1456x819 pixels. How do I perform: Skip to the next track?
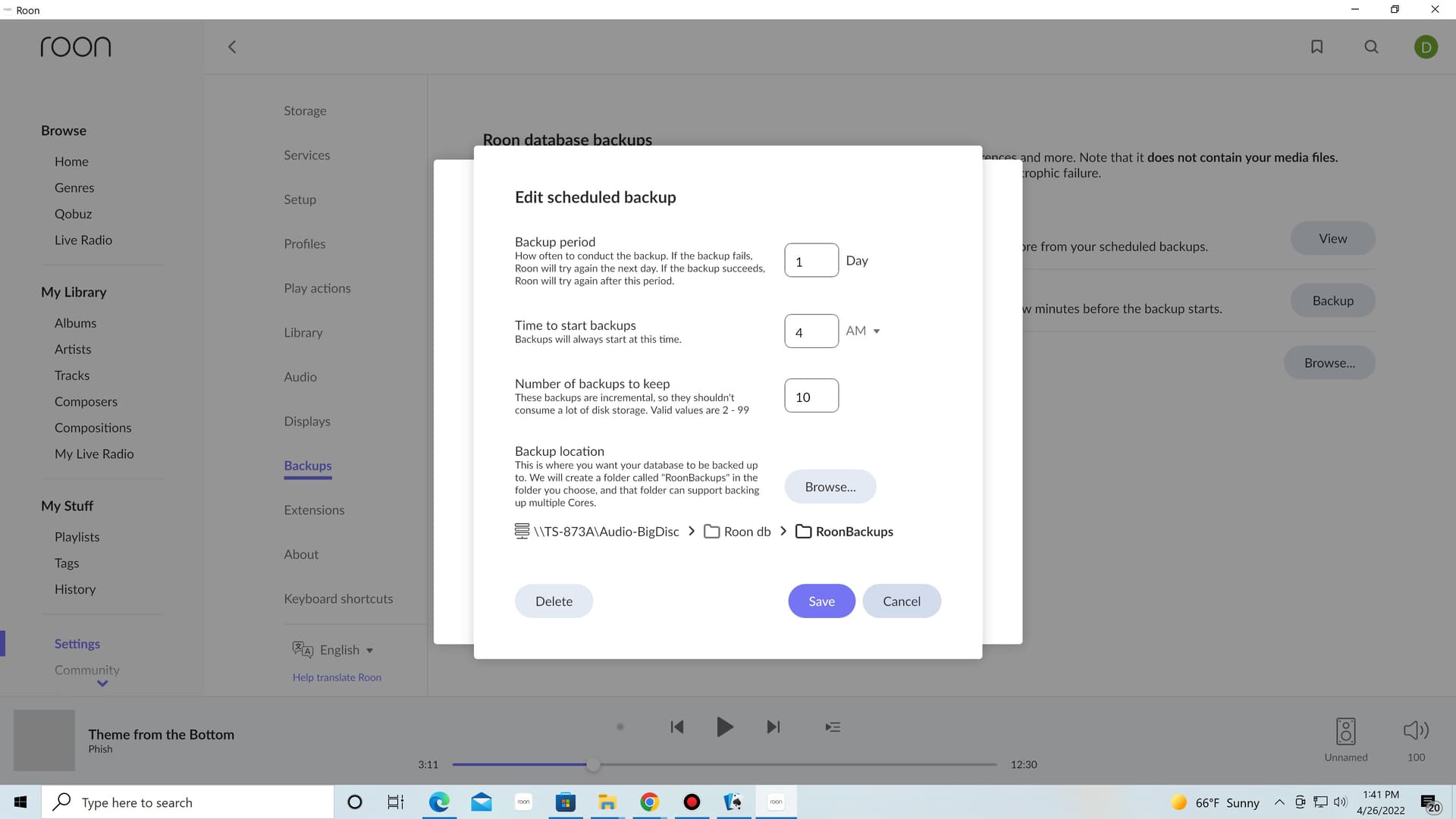(x=773, y=726)
